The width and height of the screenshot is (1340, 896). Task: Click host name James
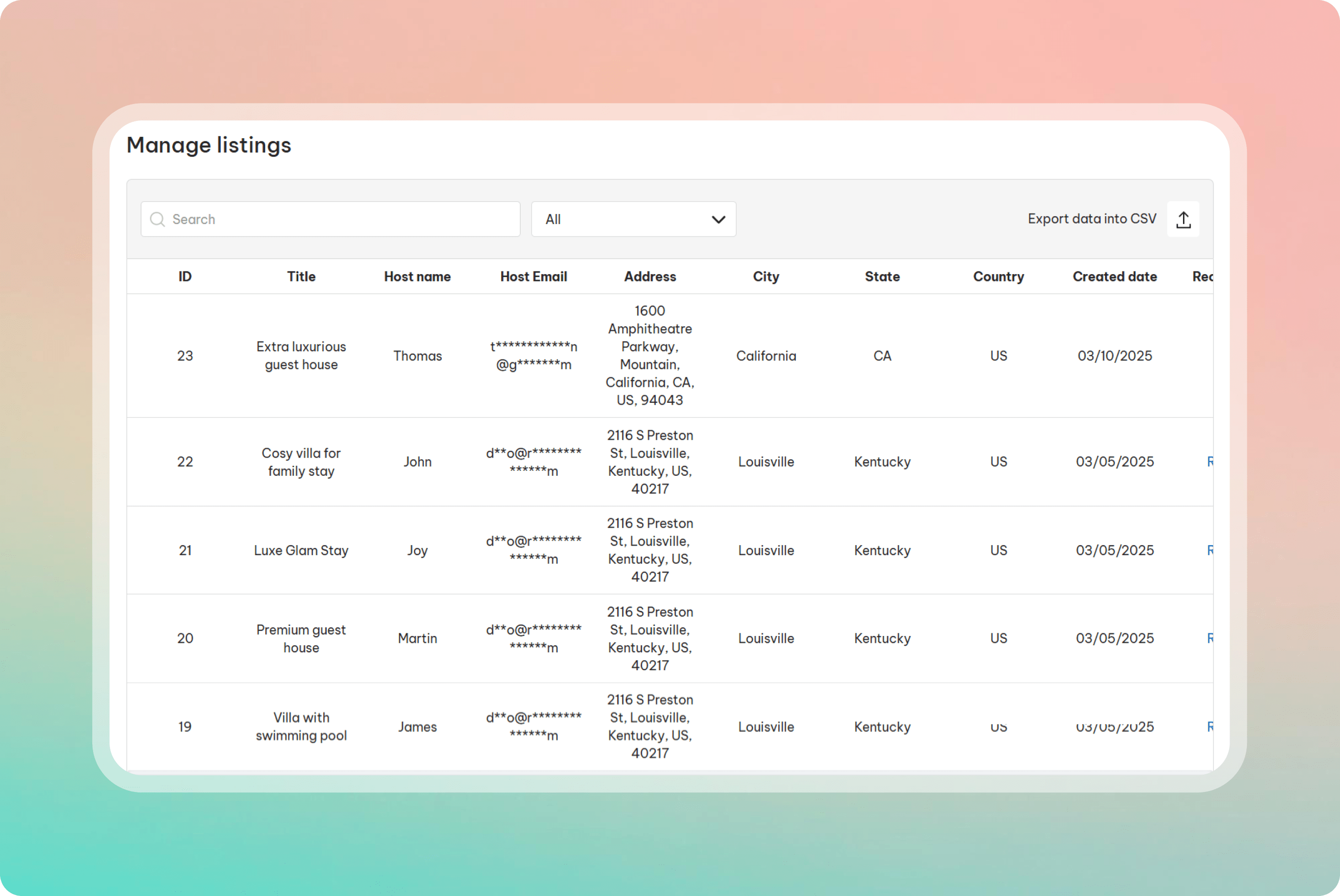[417, 727]
